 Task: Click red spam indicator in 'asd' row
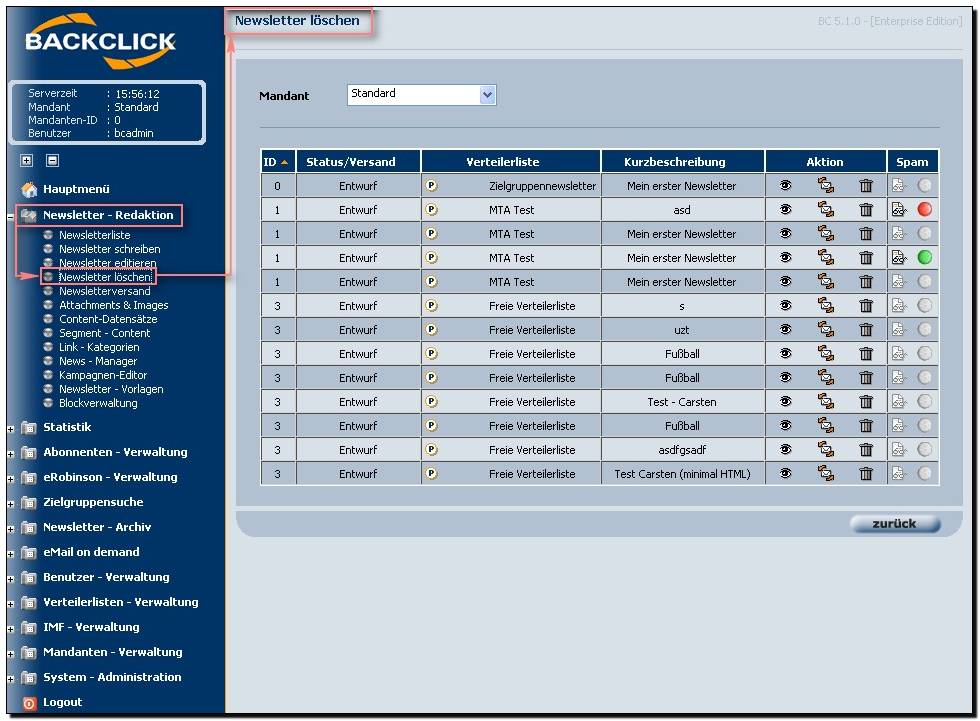[924, 209]
